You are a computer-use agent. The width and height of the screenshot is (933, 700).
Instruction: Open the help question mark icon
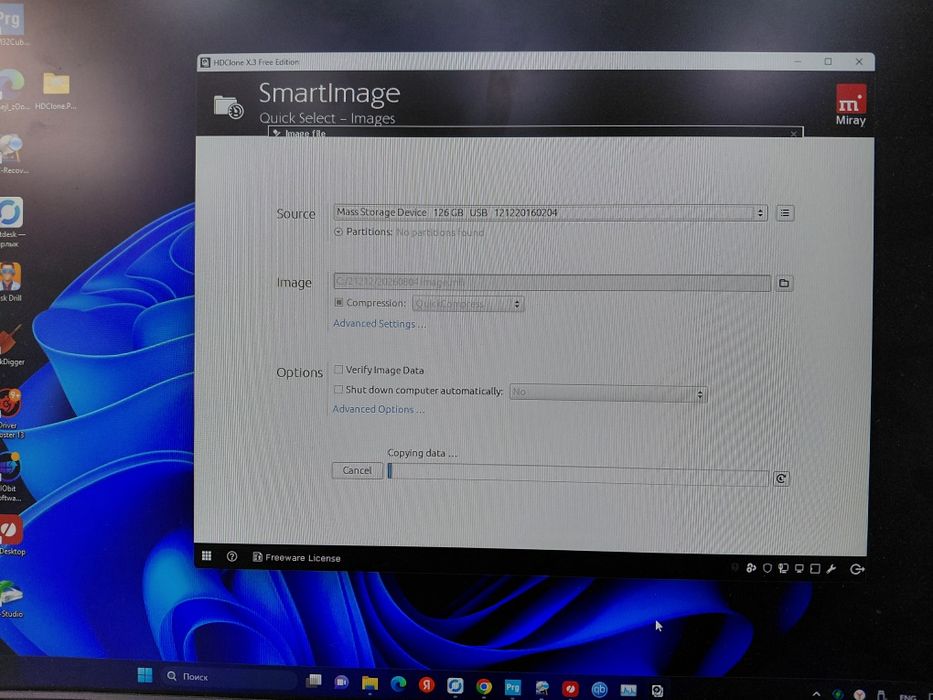point(232,556)
